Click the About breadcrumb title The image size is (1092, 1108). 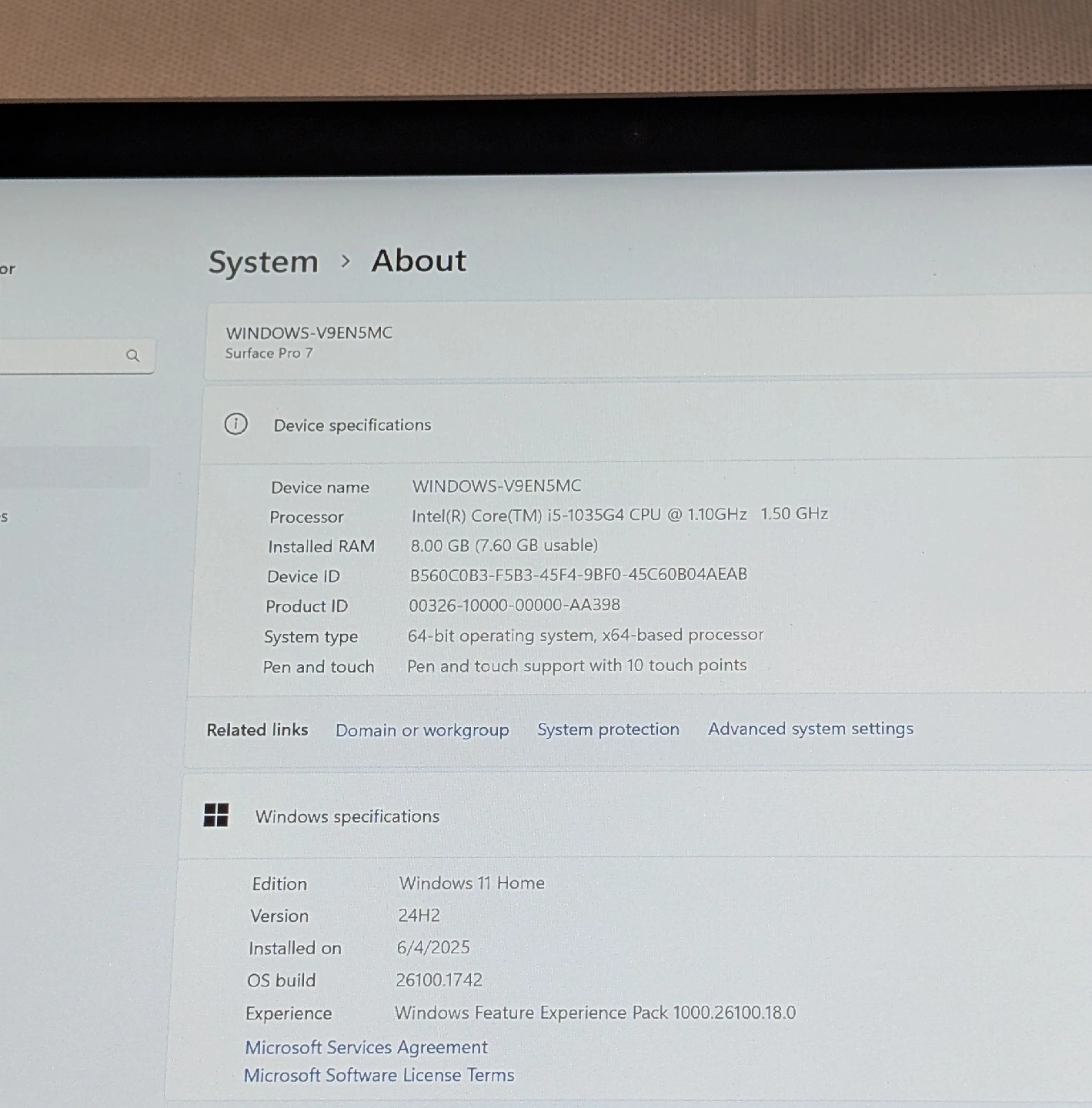pyautogui.click(x=419, y=261)
